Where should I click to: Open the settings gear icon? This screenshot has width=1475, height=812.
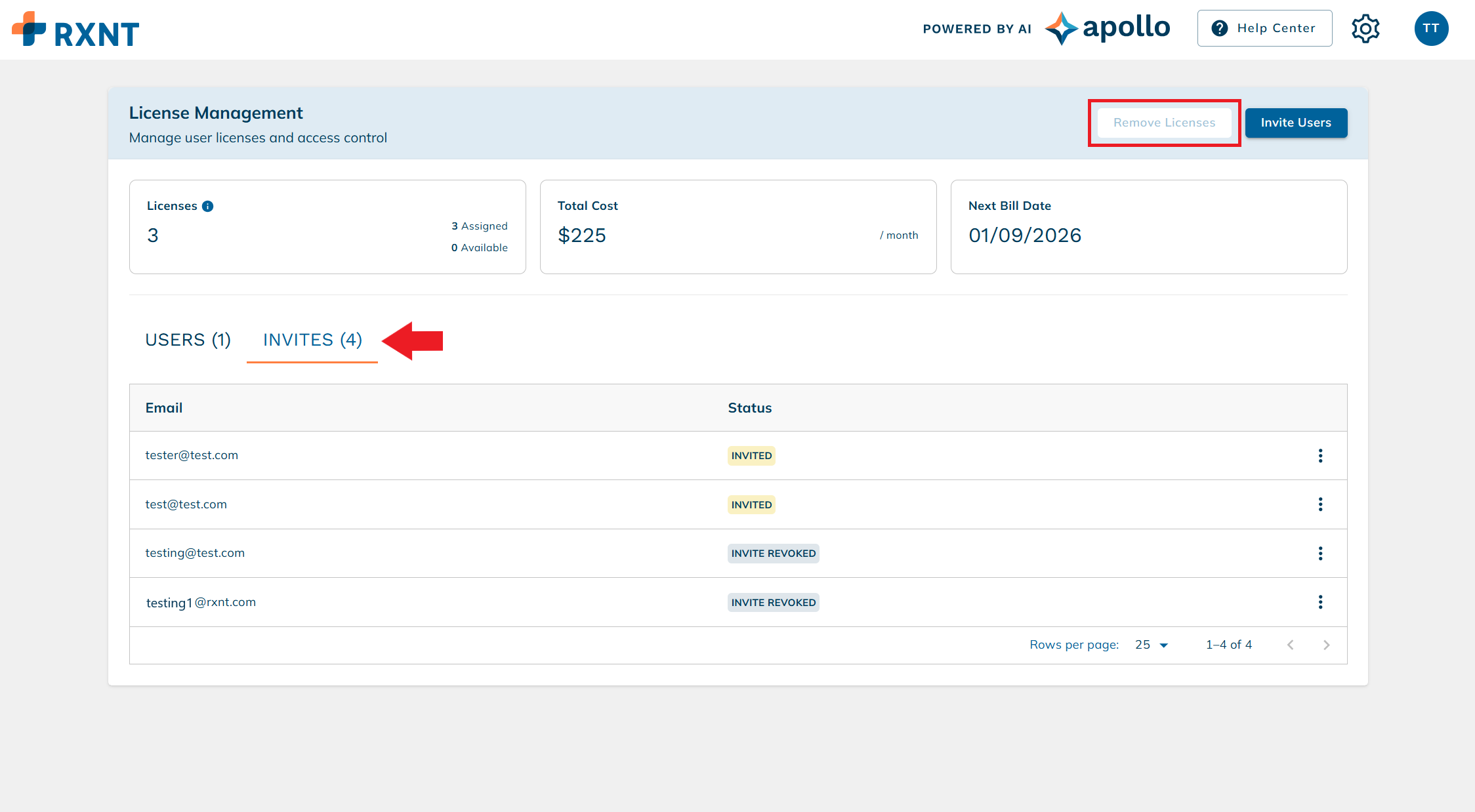tap(1365, 29)
